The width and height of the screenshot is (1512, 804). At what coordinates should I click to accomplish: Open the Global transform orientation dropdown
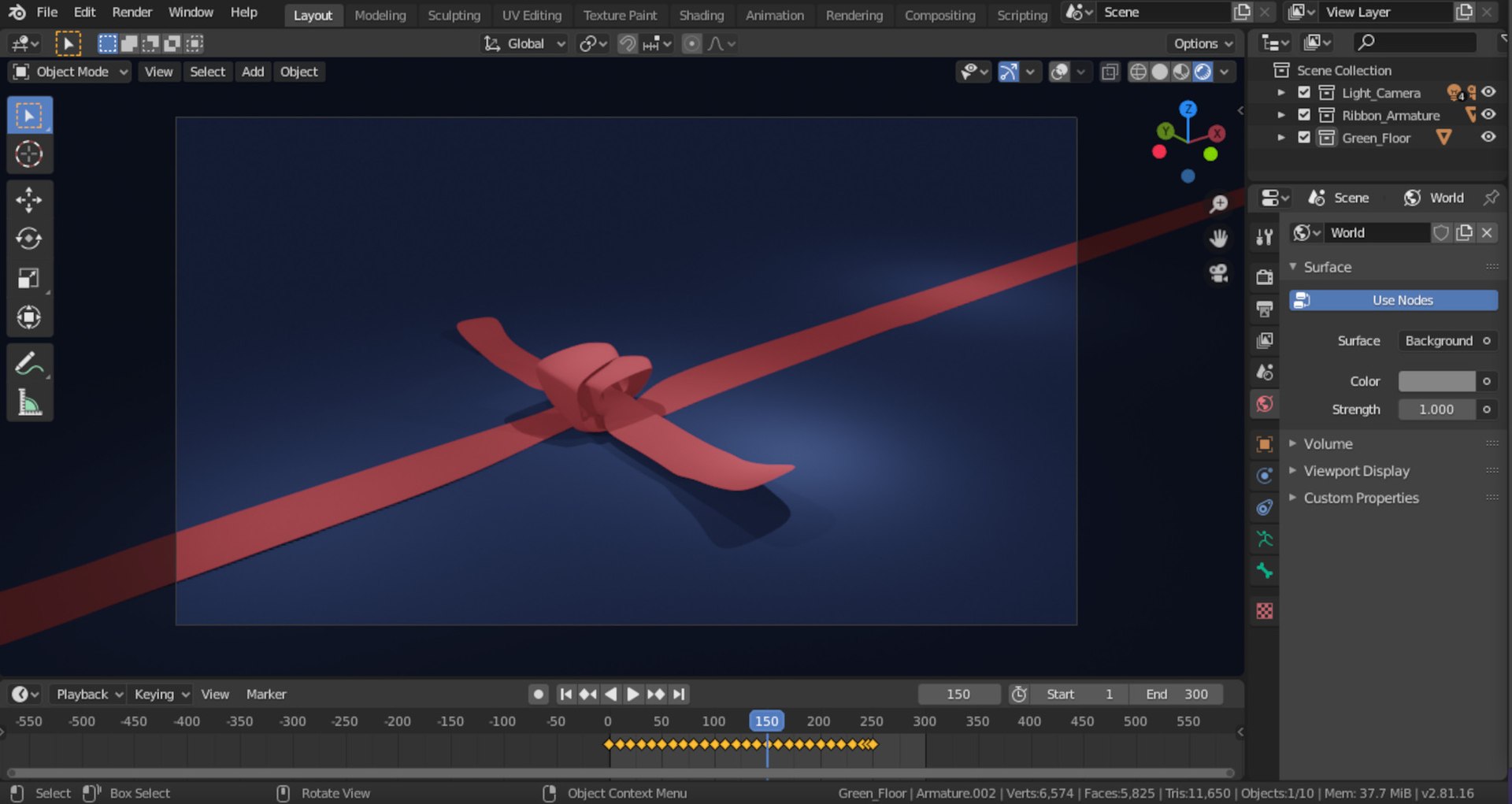[524, 44]
